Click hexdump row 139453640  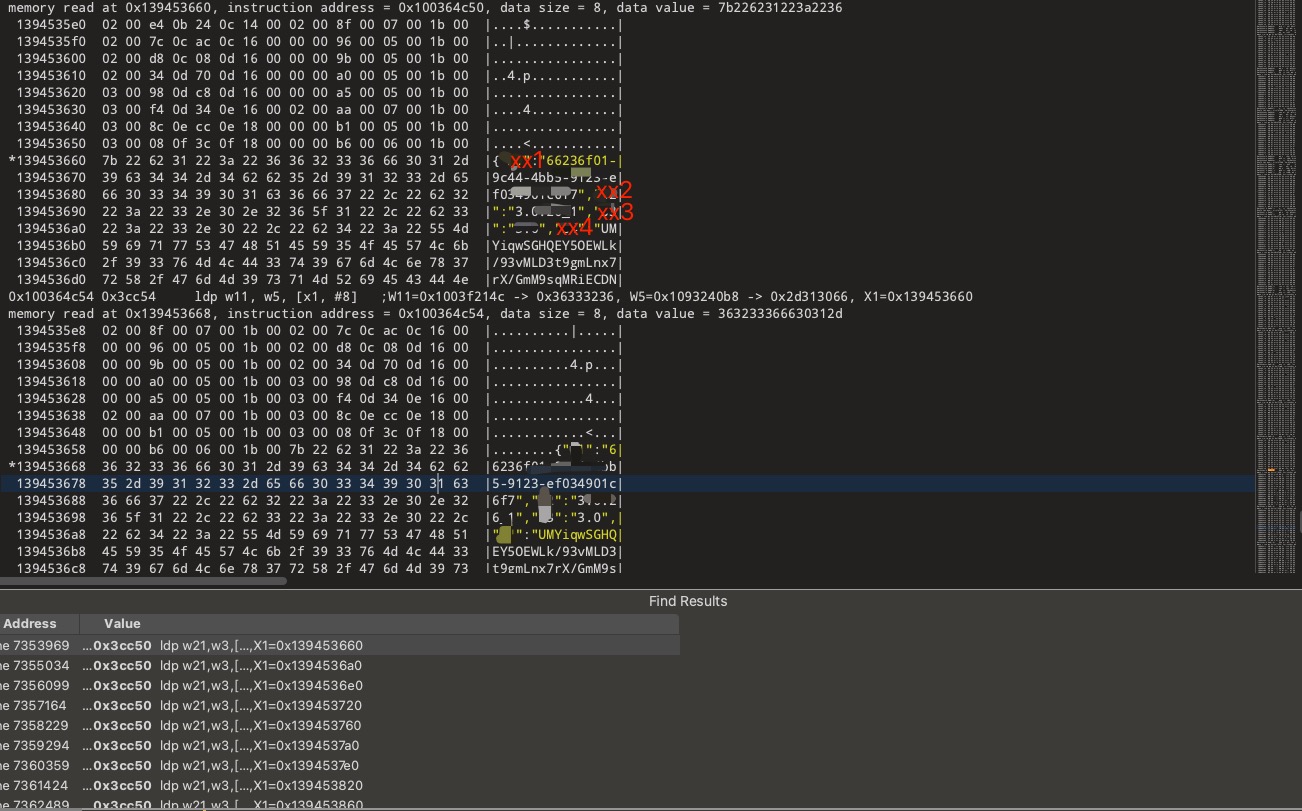tap(319, 127)
